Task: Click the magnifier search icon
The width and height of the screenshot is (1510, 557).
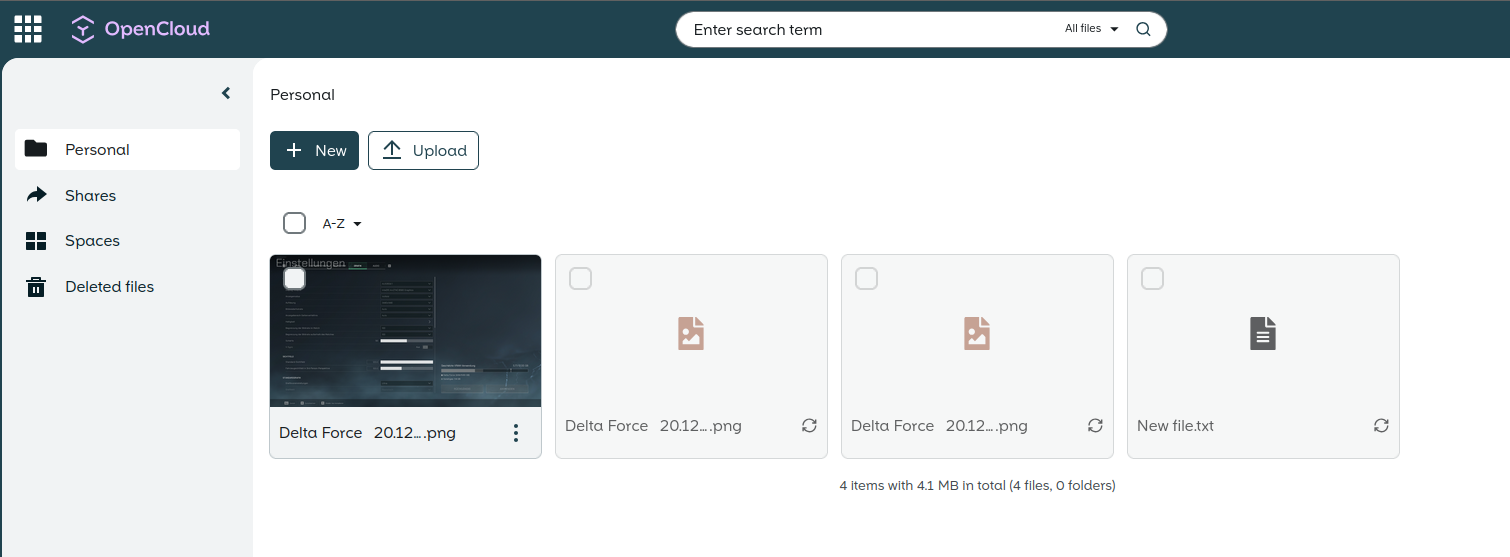Action: 1144,29
